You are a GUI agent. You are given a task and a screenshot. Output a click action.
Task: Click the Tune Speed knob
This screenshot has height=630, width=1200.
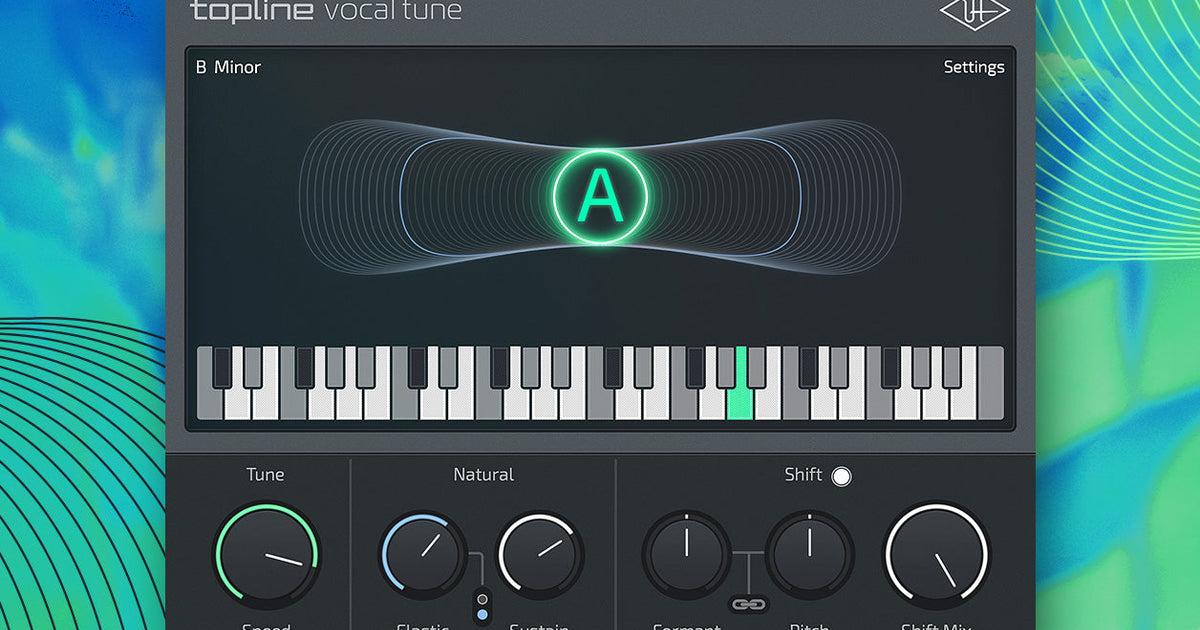[x=267, y=554]
